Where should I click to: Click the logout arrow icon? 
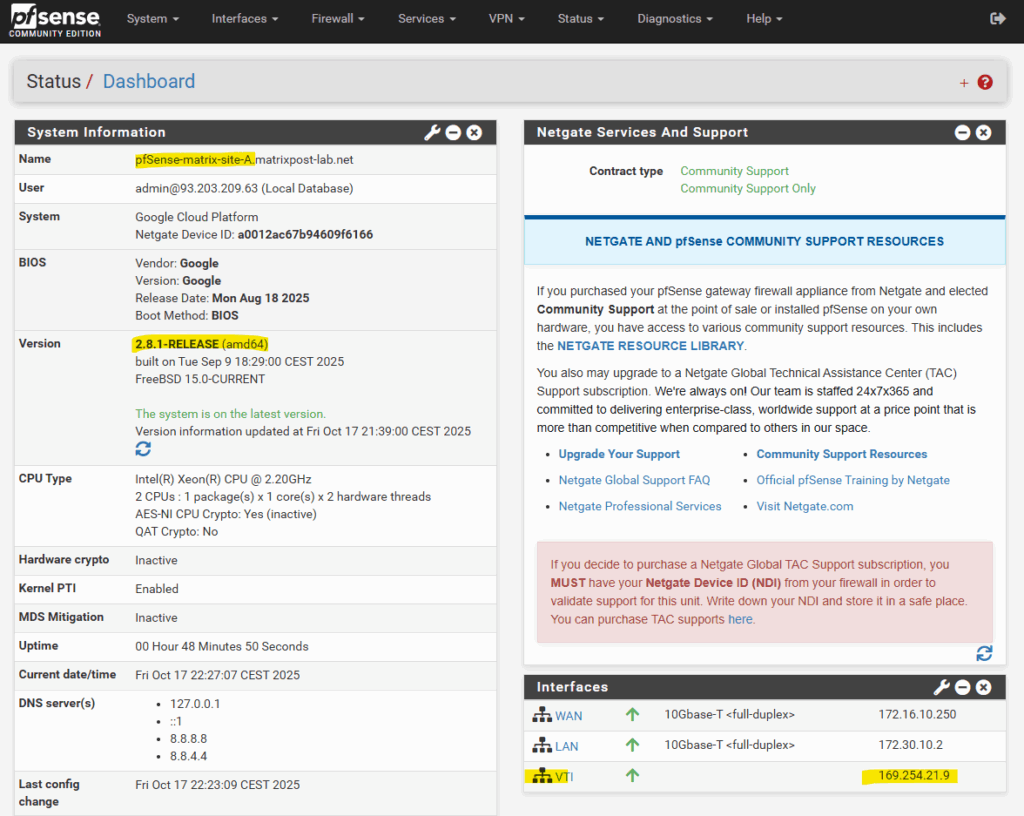pos(997,19)
